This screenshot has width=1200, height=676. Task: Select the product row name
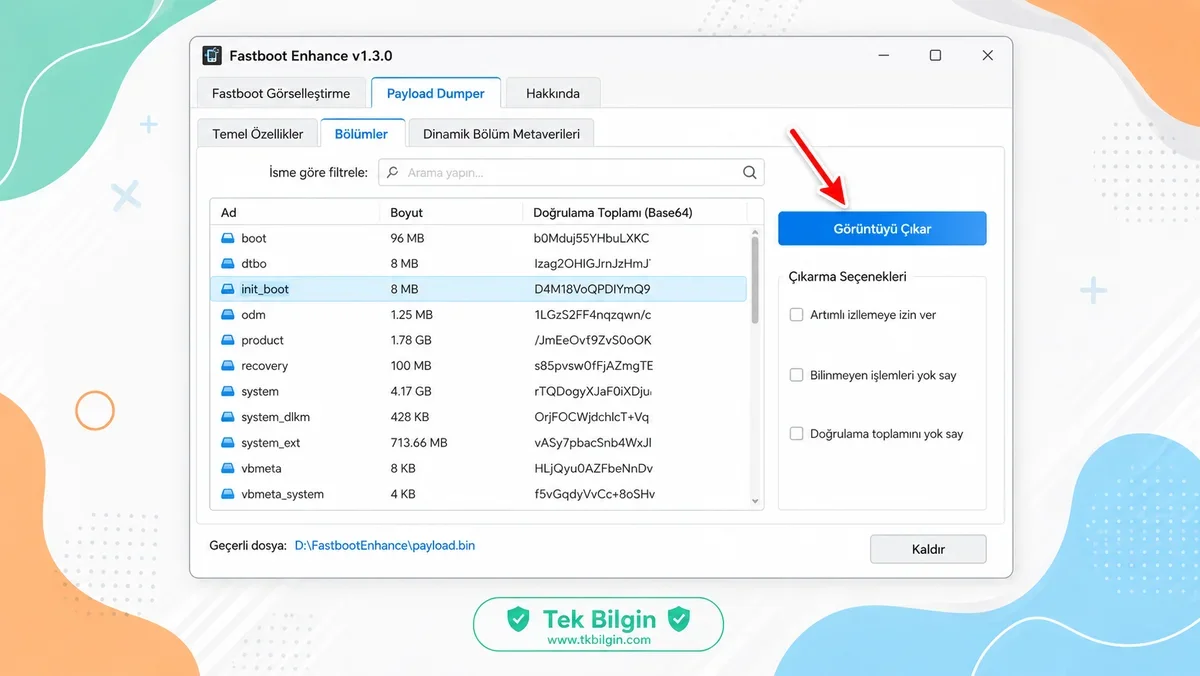263,340
